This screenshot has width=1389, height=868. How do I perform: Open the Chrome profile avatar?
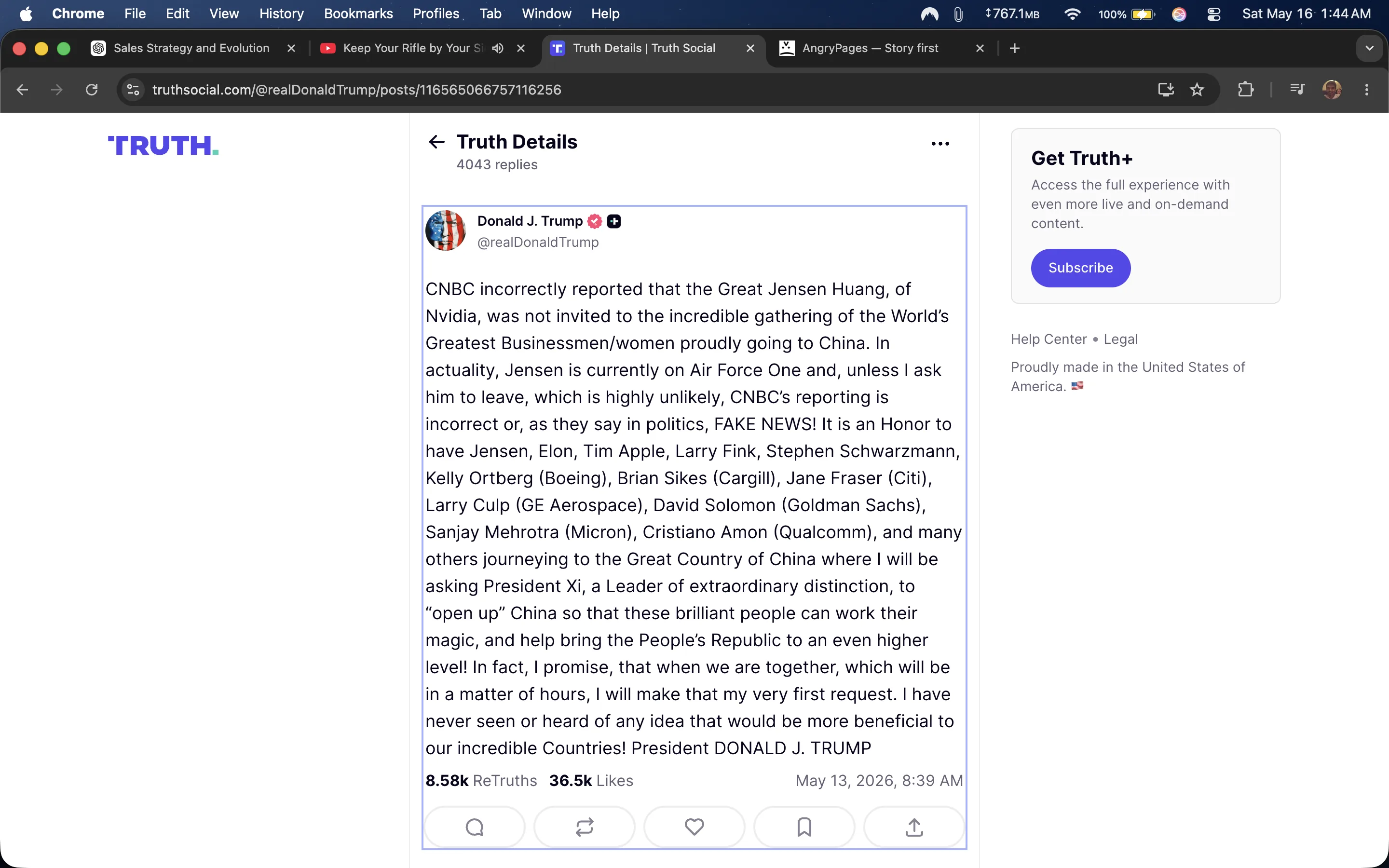1332,90
